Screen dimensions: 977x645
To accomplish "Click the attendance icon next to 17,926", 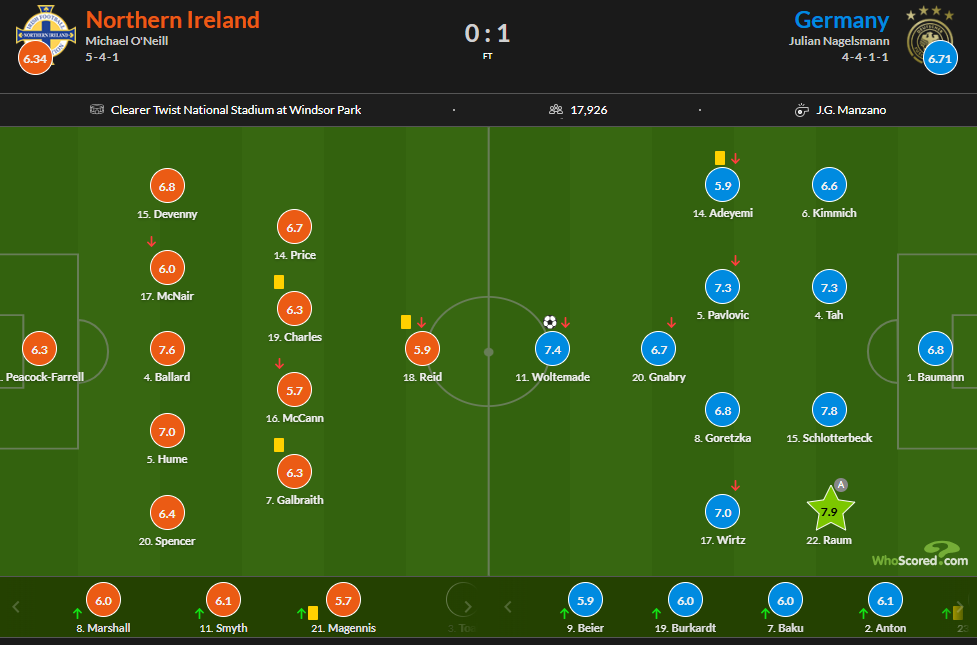I will click(x=556, y=110).
